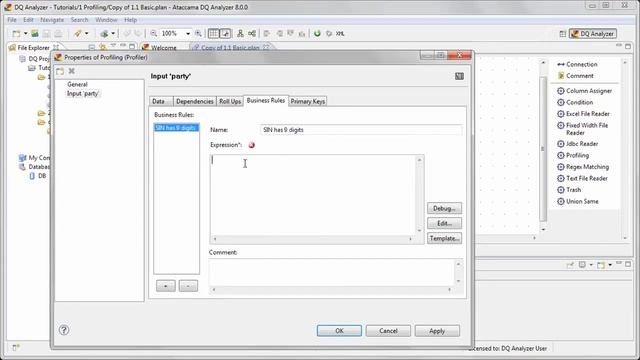Screen dimensions: 640x360
Task: Select Input 'party' in properties tree
Action: [x=83, y=93]
